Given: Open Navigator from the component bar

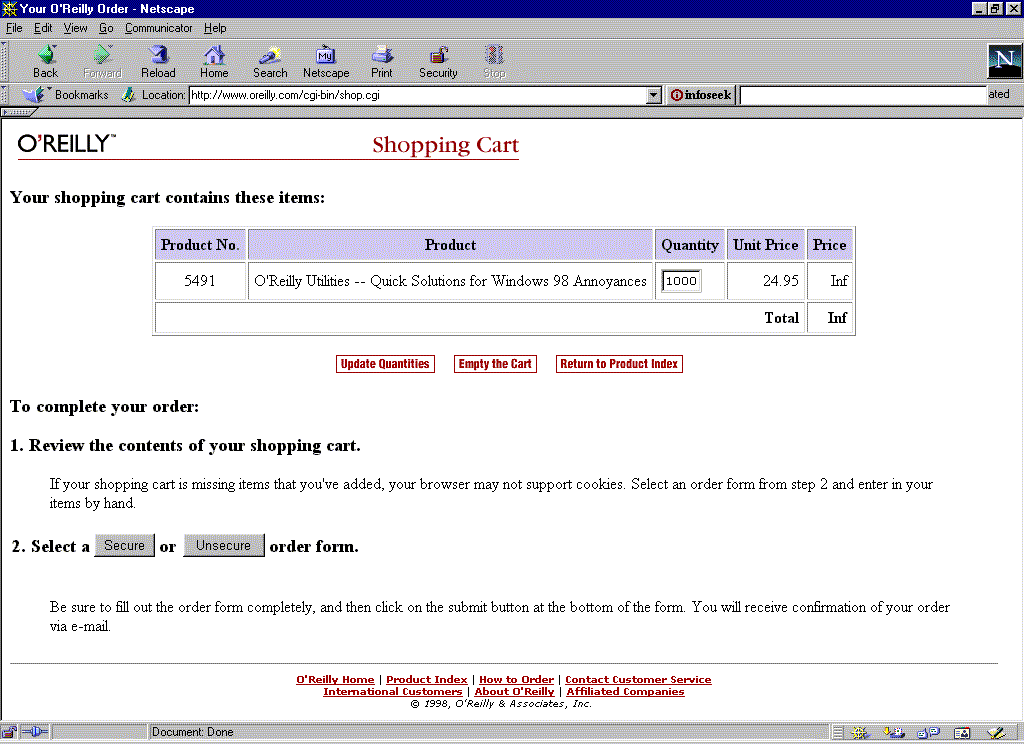Looking at the screenshot, I should [859, 733].
